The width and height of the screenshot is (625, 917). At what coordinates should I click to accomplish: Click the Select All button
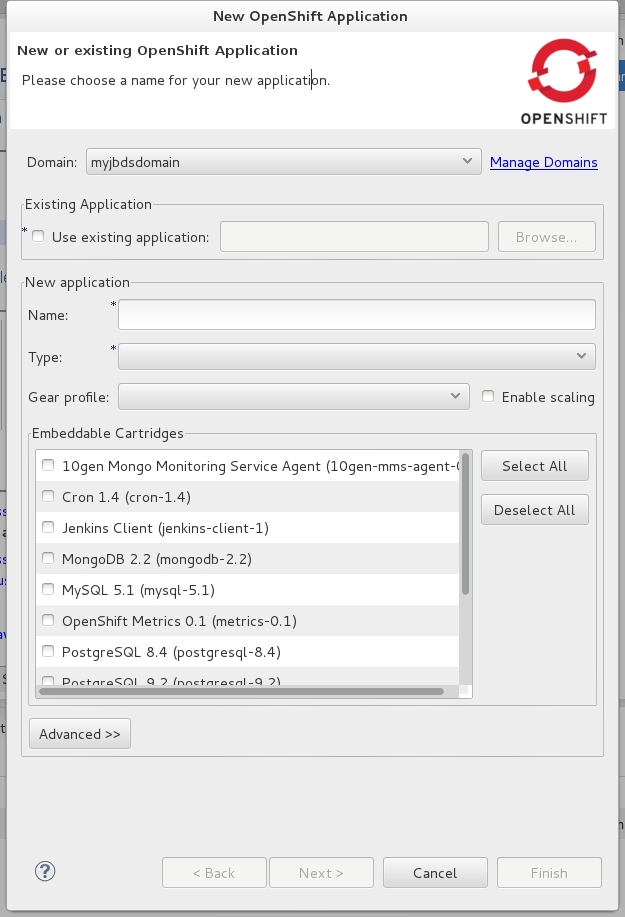534,466
